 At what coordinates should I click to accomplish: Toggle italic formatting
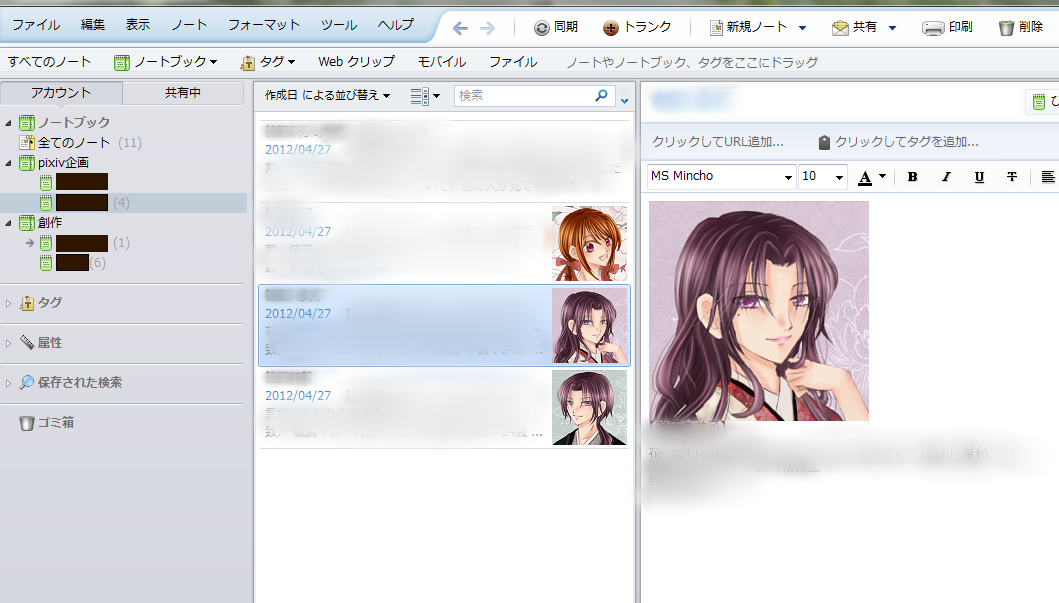coord(946,177)
